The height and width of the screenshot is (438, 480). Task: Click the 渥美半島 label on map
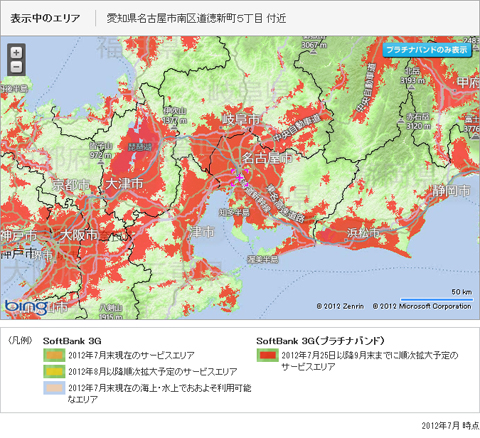[x=263, y=259]
